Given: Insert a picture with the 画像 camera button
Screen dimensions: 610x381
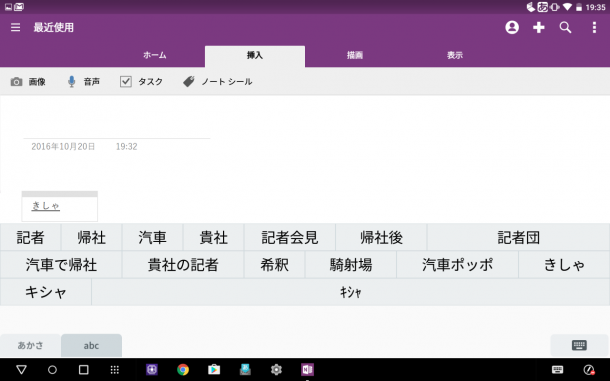Looking at the screenshot, I should (x=28, y=82).
